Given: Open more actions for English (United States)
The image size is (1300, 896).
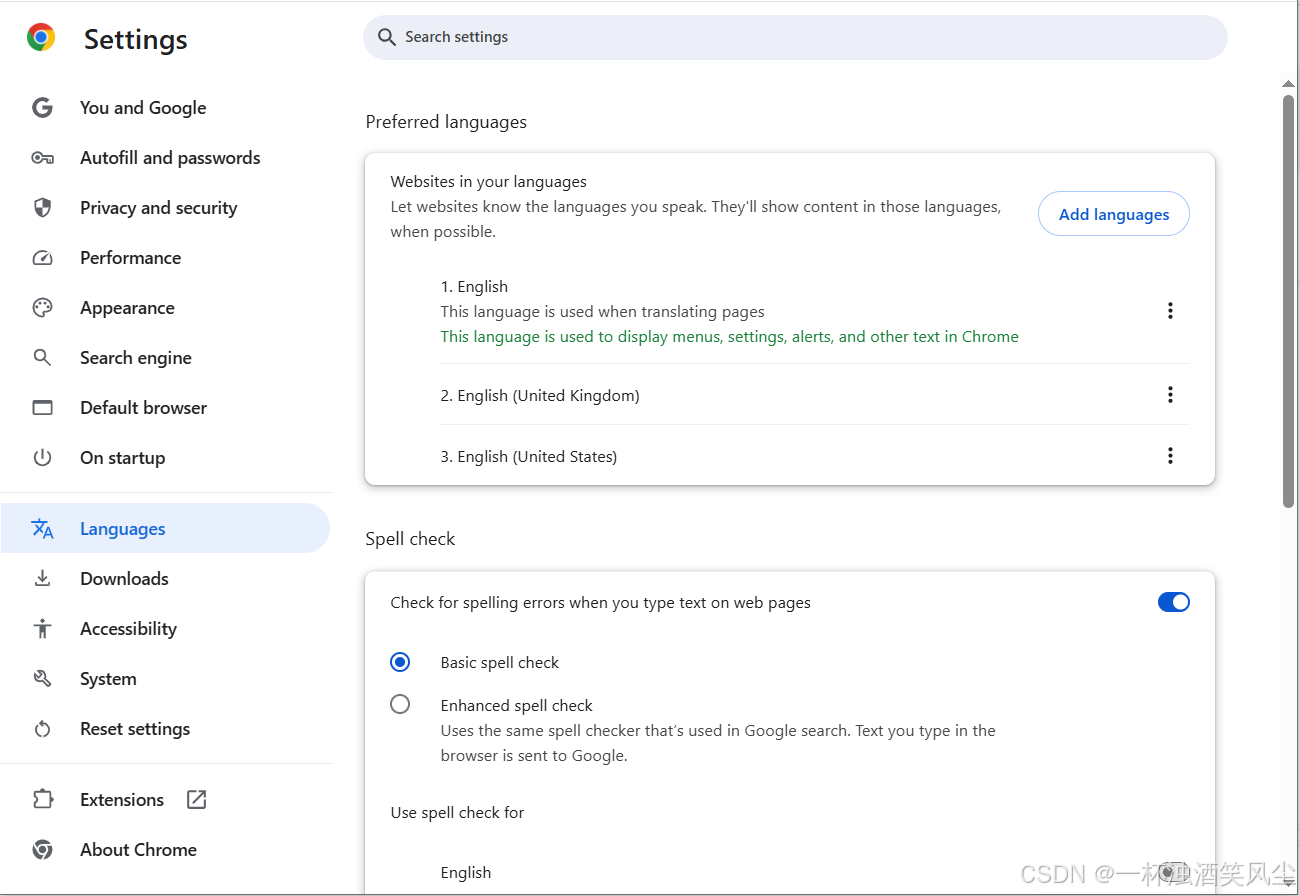Looking at the screenshot, I should [x=1170, y=456].
